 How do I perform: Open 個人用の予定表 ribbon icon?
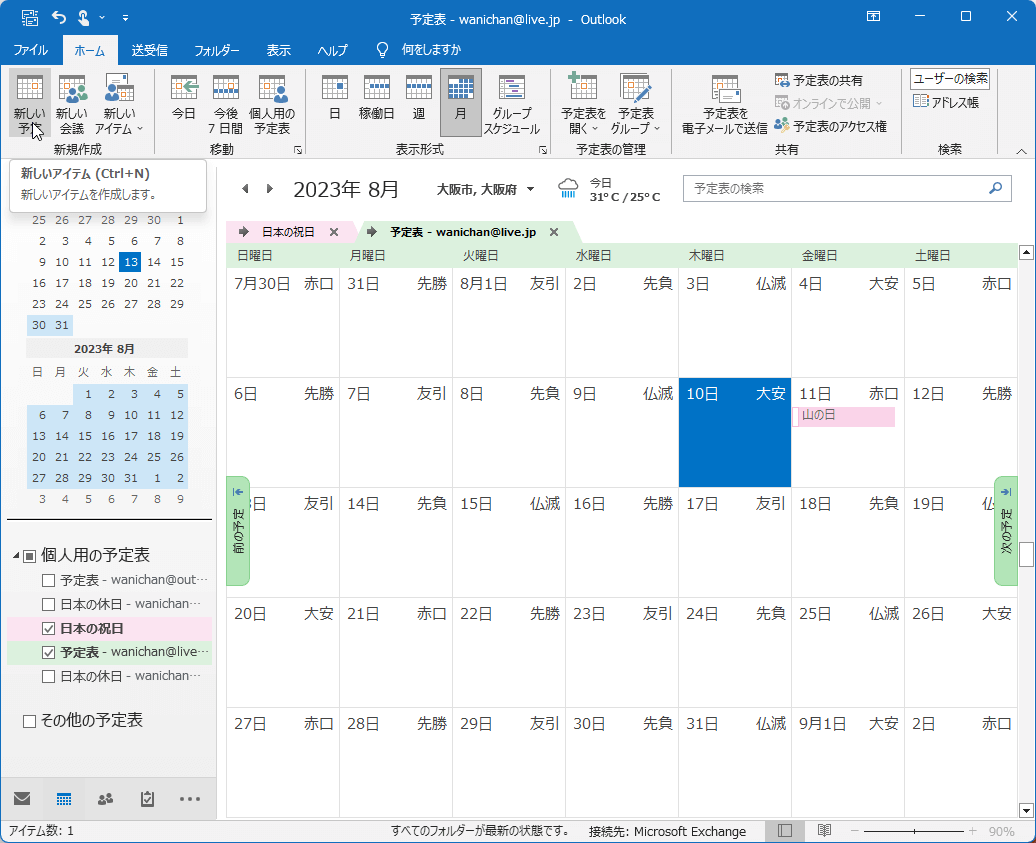pyautogui.click(x=272, y=103)
